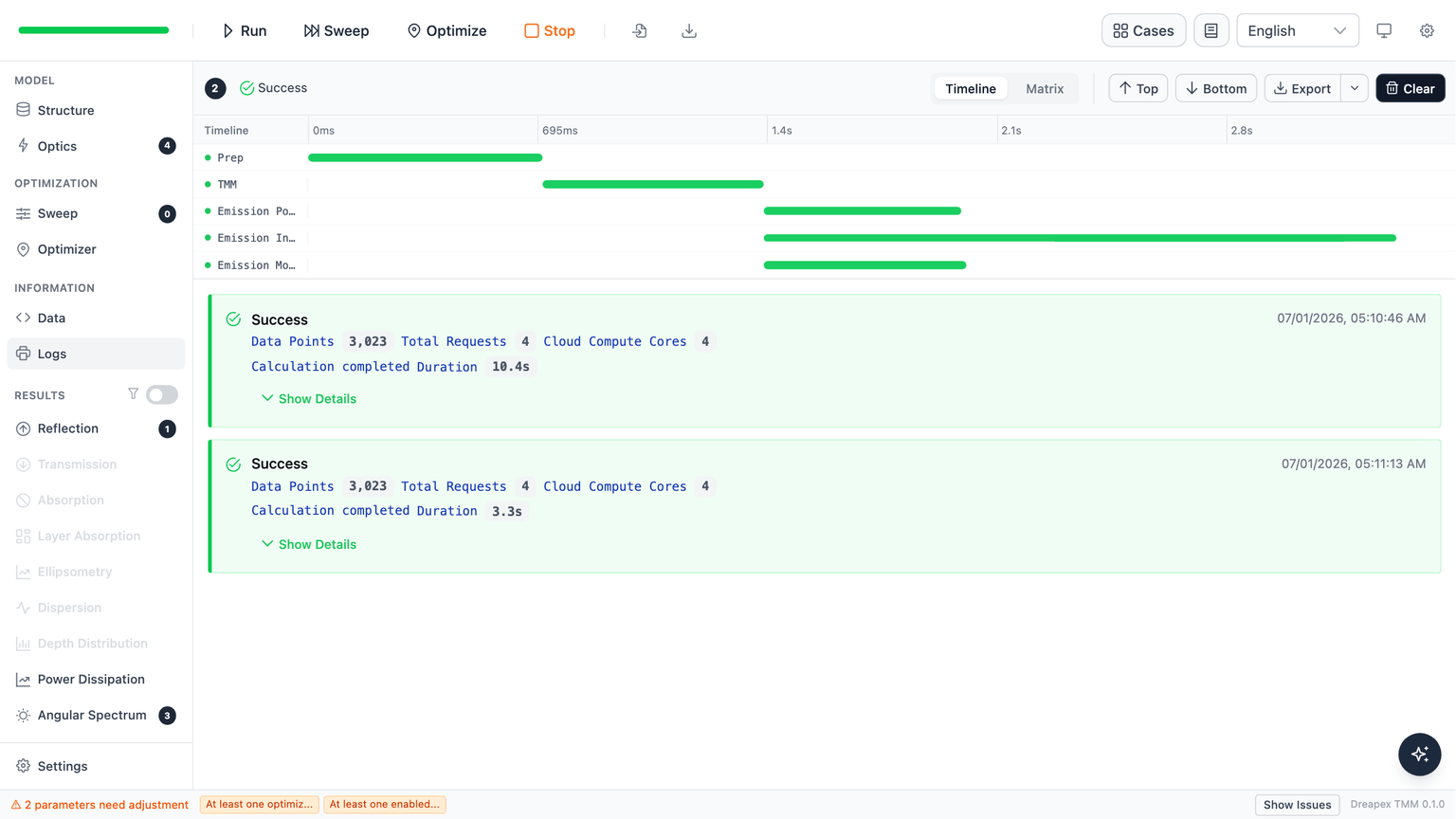Viewport: 1456px width, 819px height.
Task: Click the Emission In… timeline bar
Action: point(1080,238)
